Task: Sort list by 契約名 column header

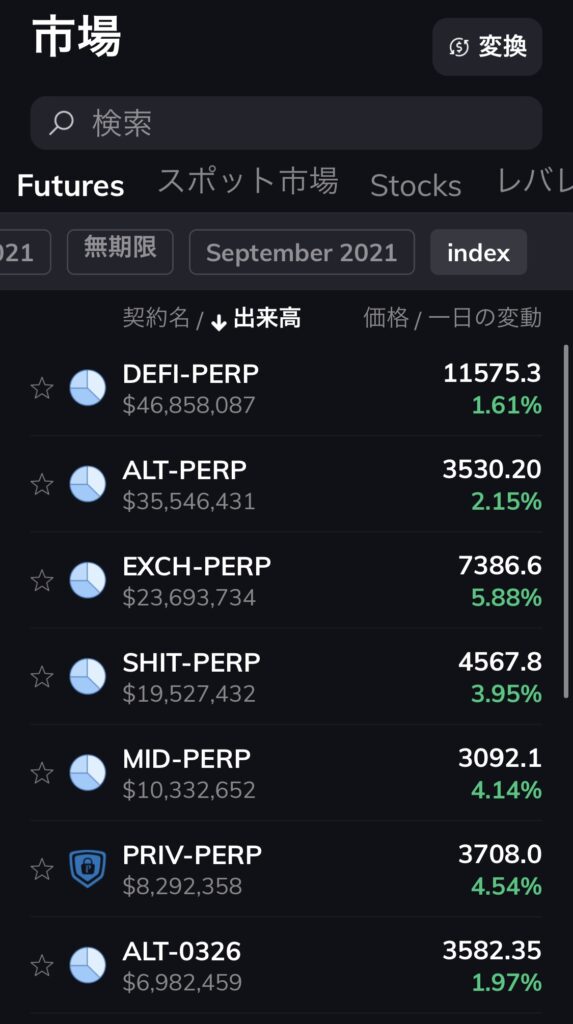Action: click(x=156, y=319)
